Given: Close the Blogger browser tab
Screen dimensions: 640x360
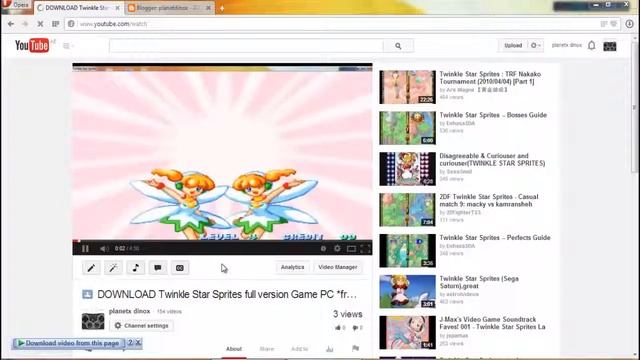Looking at the screenshot, I should tap(209, 8).
